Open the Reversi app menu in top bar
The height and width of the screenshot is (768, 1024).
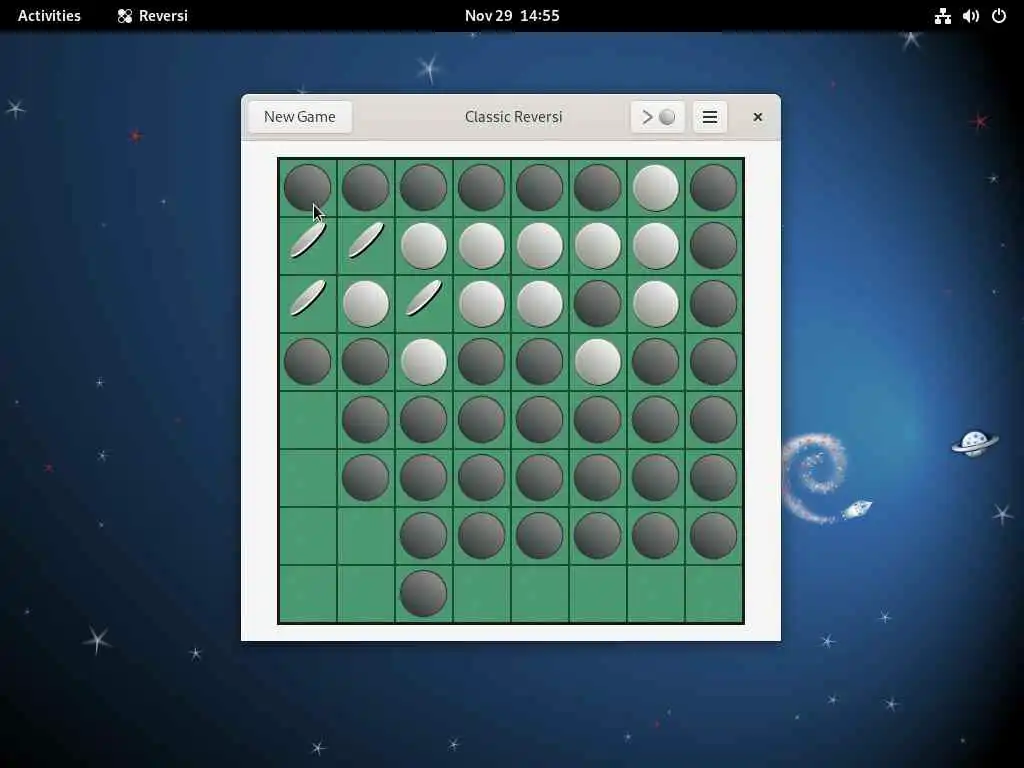153,16
